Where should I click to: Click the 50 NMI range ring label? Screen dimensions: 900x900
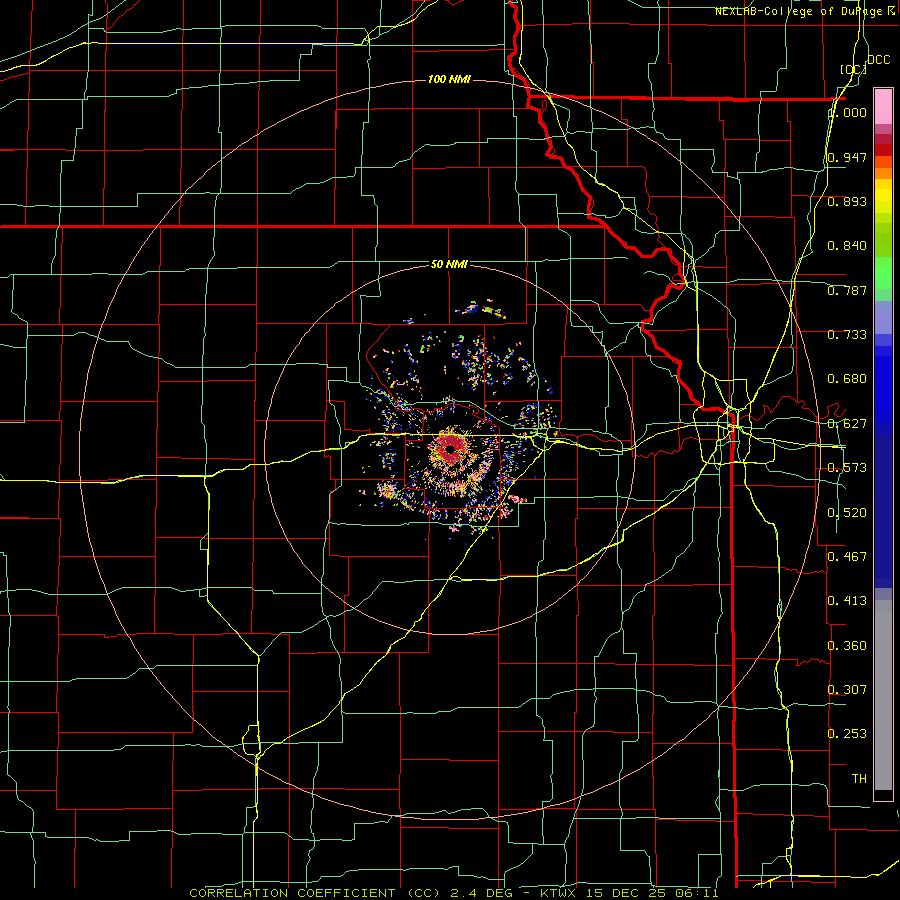click(x=449, y=264)
